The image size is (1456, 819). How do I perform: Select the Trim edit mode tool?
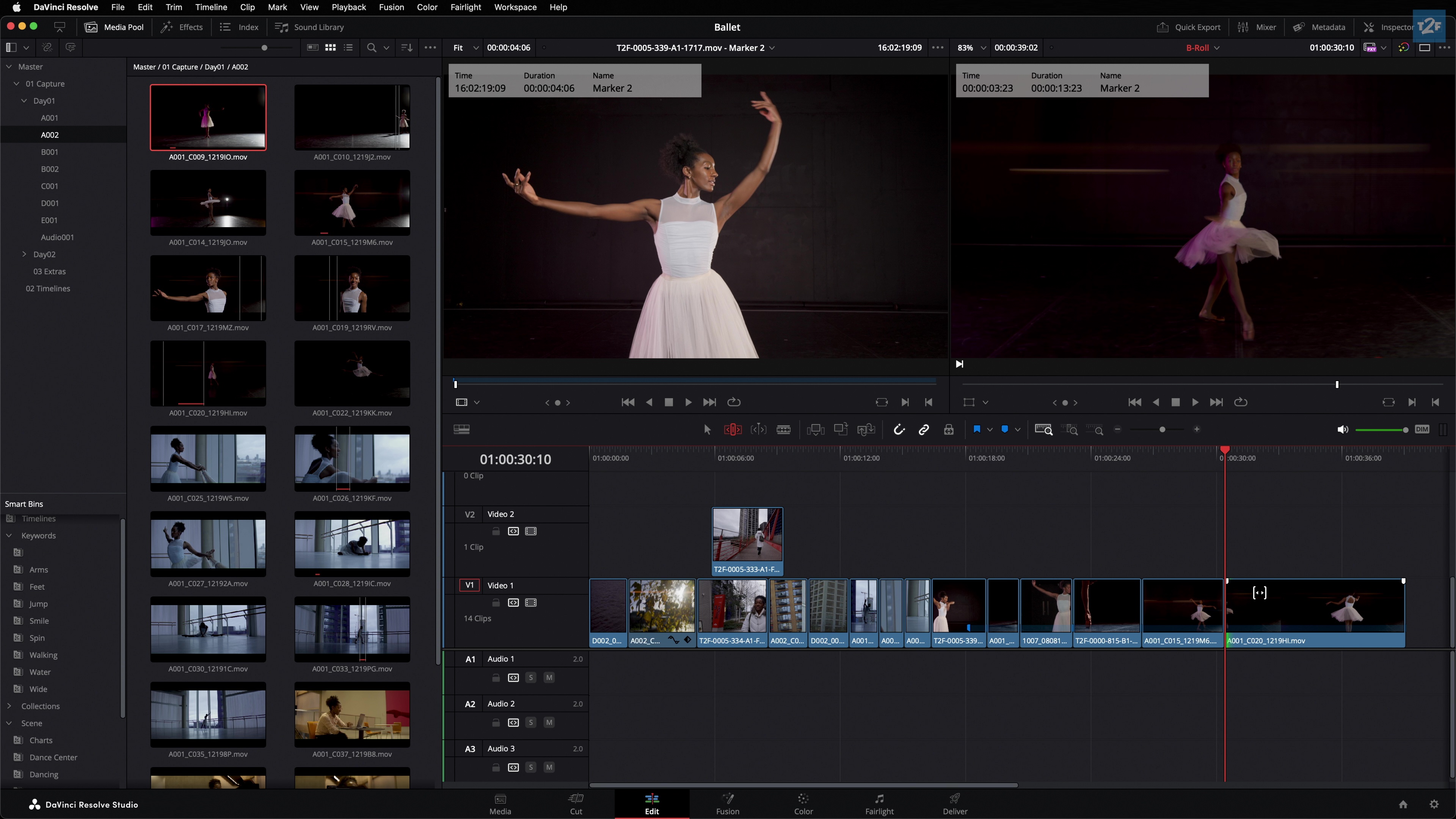pyautogui.click(x=733, y=430)
